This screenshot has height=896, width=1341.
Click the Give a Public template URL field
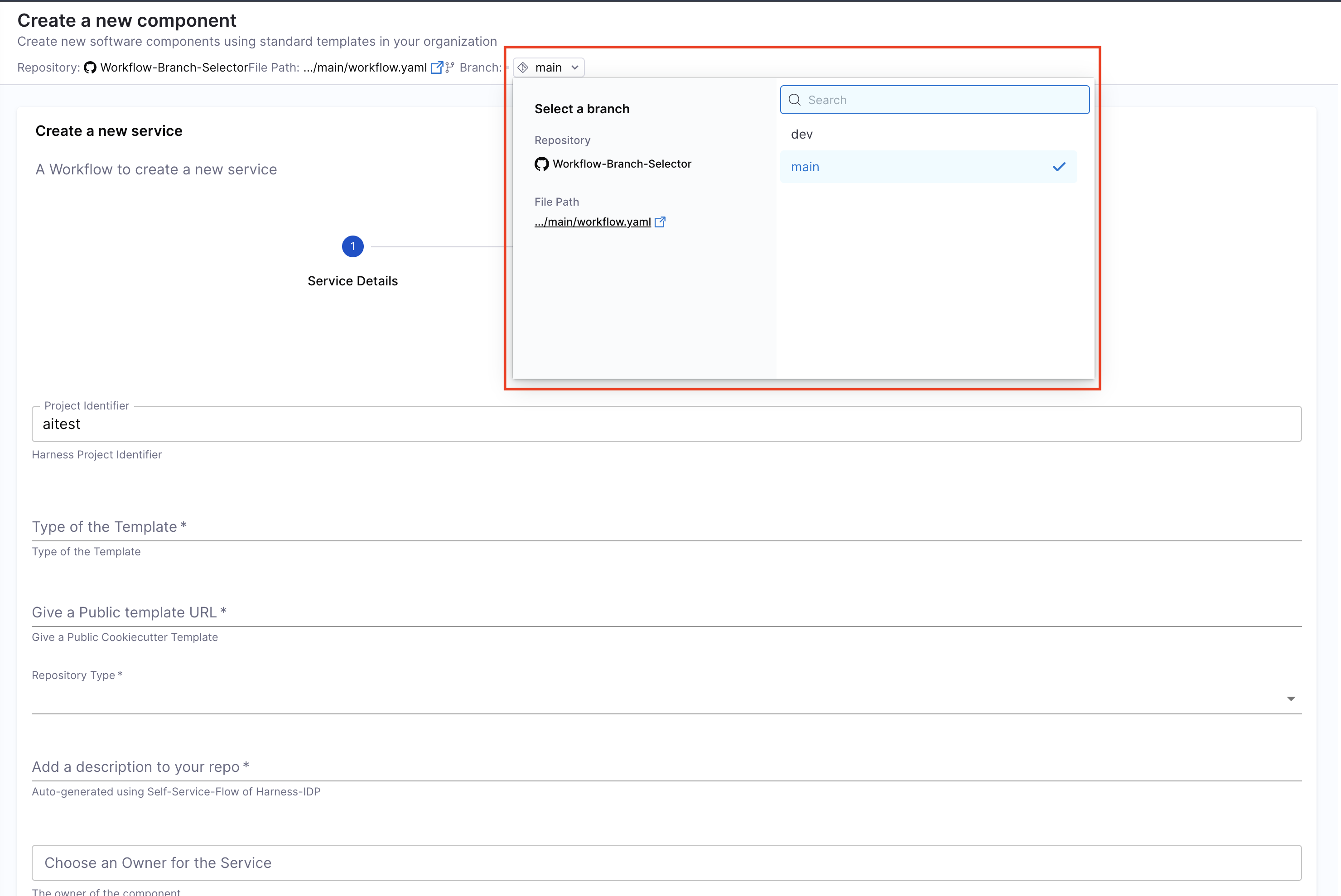point(666,612)
